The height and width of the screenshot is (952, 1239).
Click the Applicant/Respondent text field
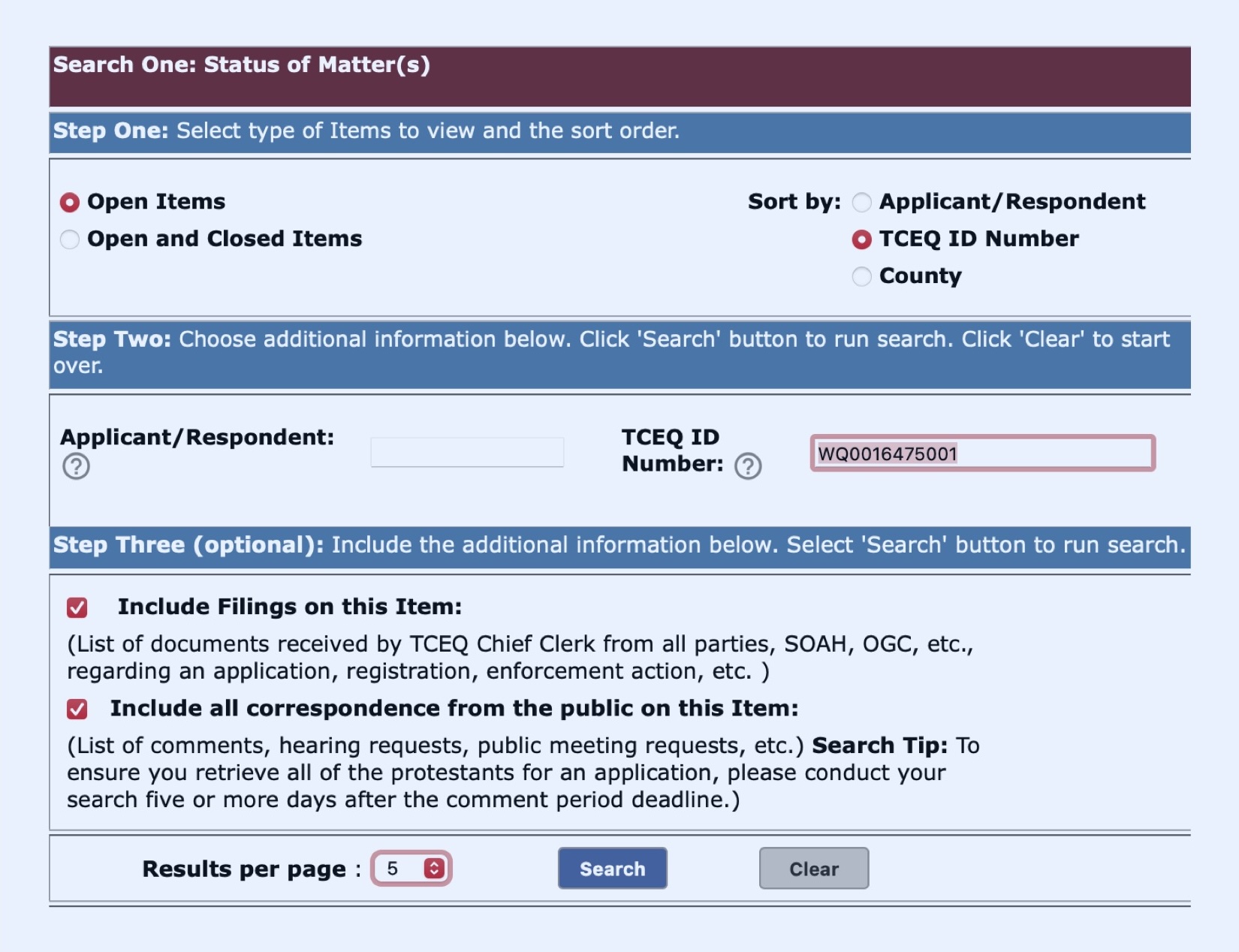[467, 452]
